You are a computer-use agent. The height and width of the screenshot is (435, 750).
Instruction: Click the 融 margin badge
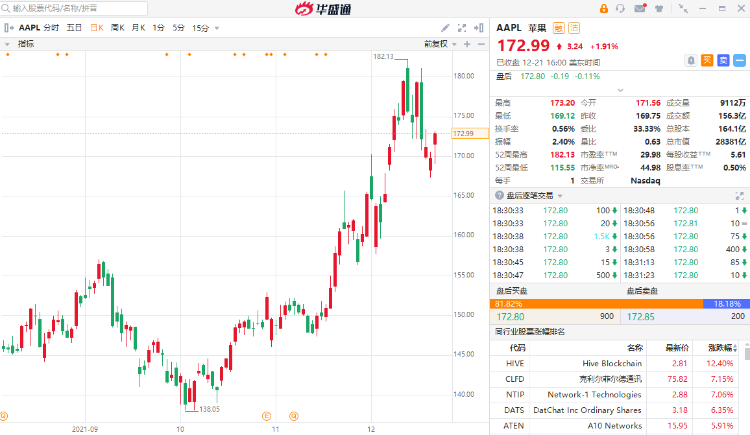(x=558, y=28)
